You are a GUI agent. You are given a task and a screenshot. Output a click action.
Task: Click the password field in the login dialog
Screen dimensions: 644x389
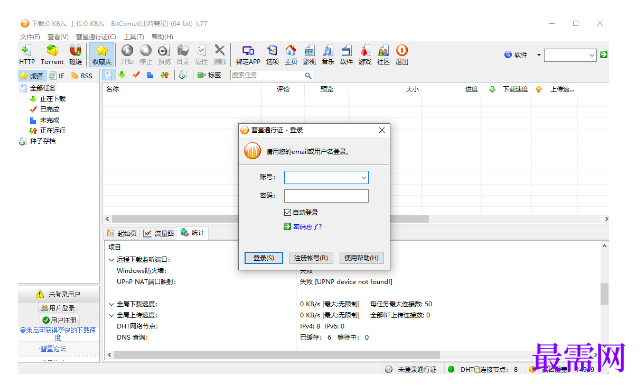click(x=326, y=196)
